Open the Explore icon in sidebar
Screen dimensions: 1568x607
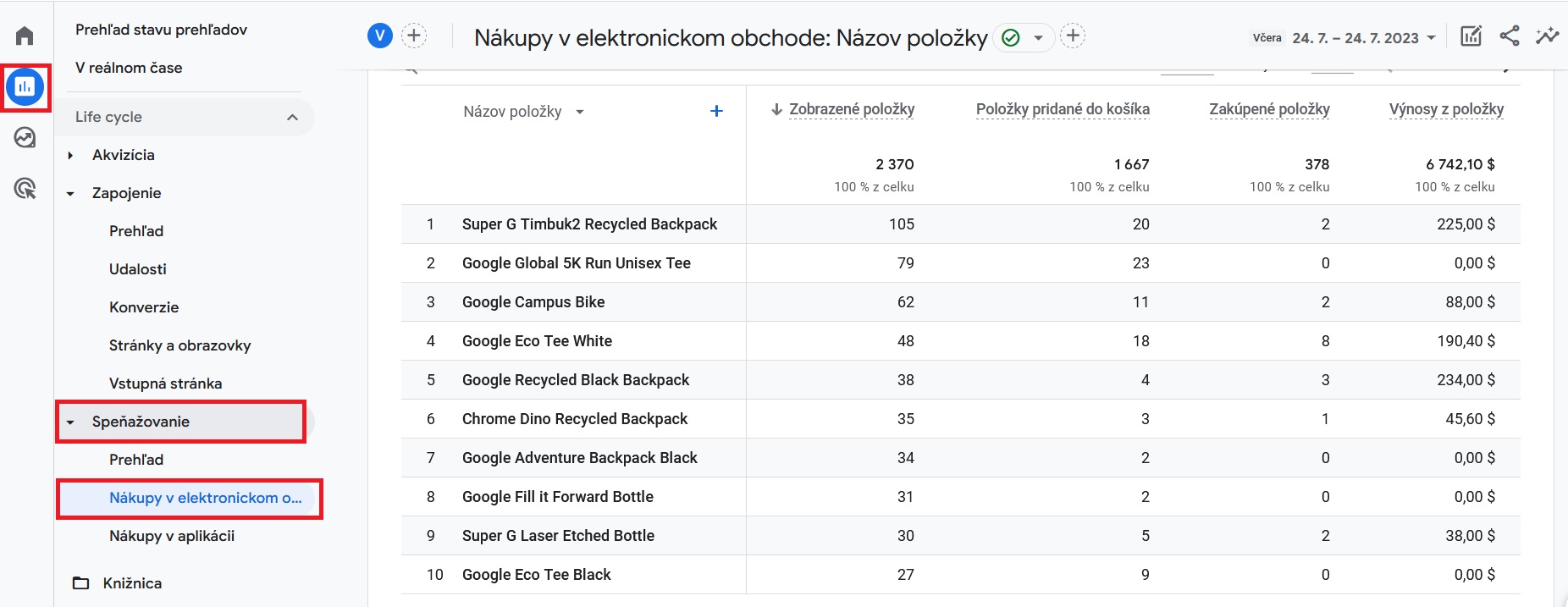(x=25, y=137)
